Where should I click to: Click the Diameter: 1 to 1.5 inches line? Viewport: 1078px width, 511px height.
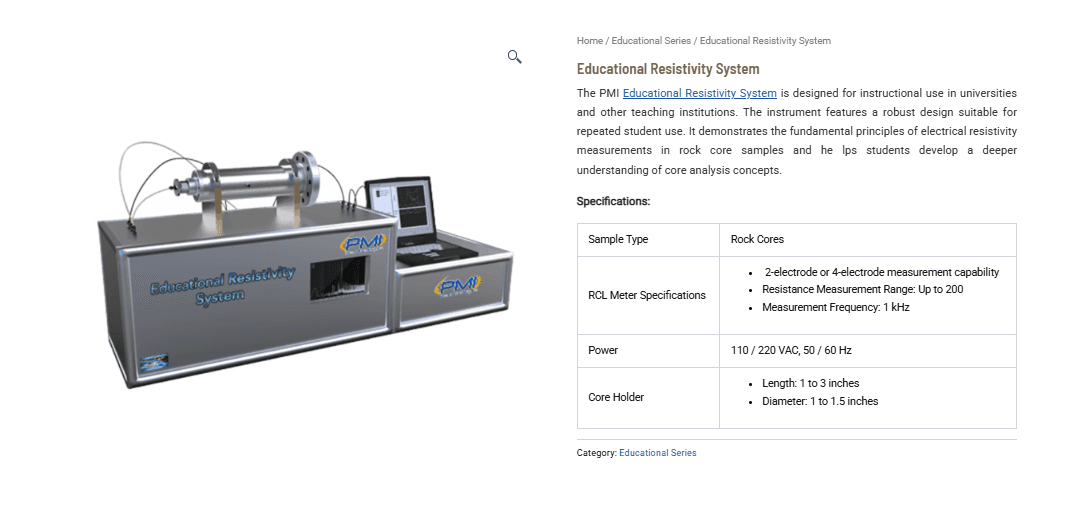(820, 402)
